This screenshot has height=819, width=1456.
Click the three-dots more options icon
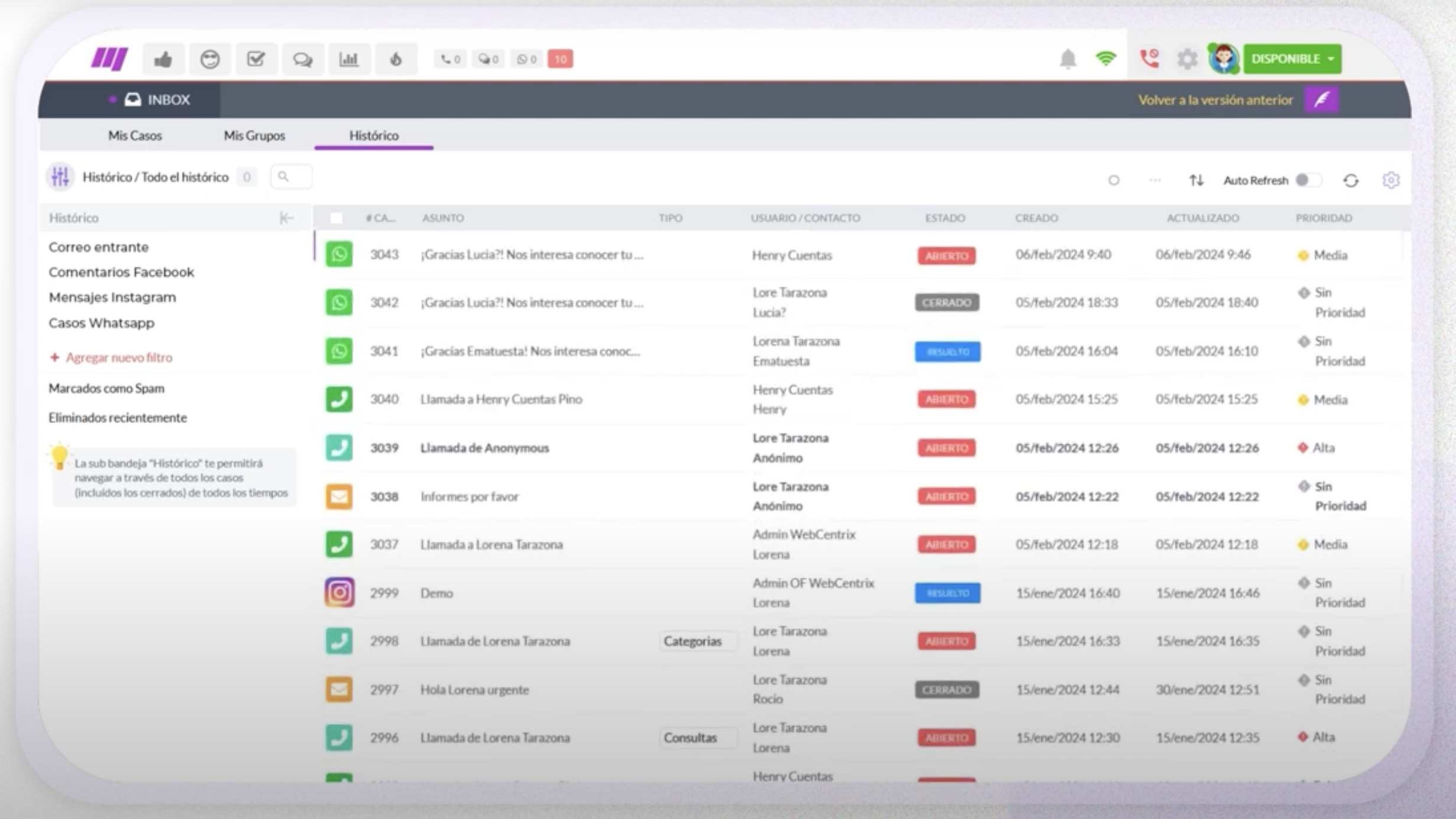click(1155, 180)
